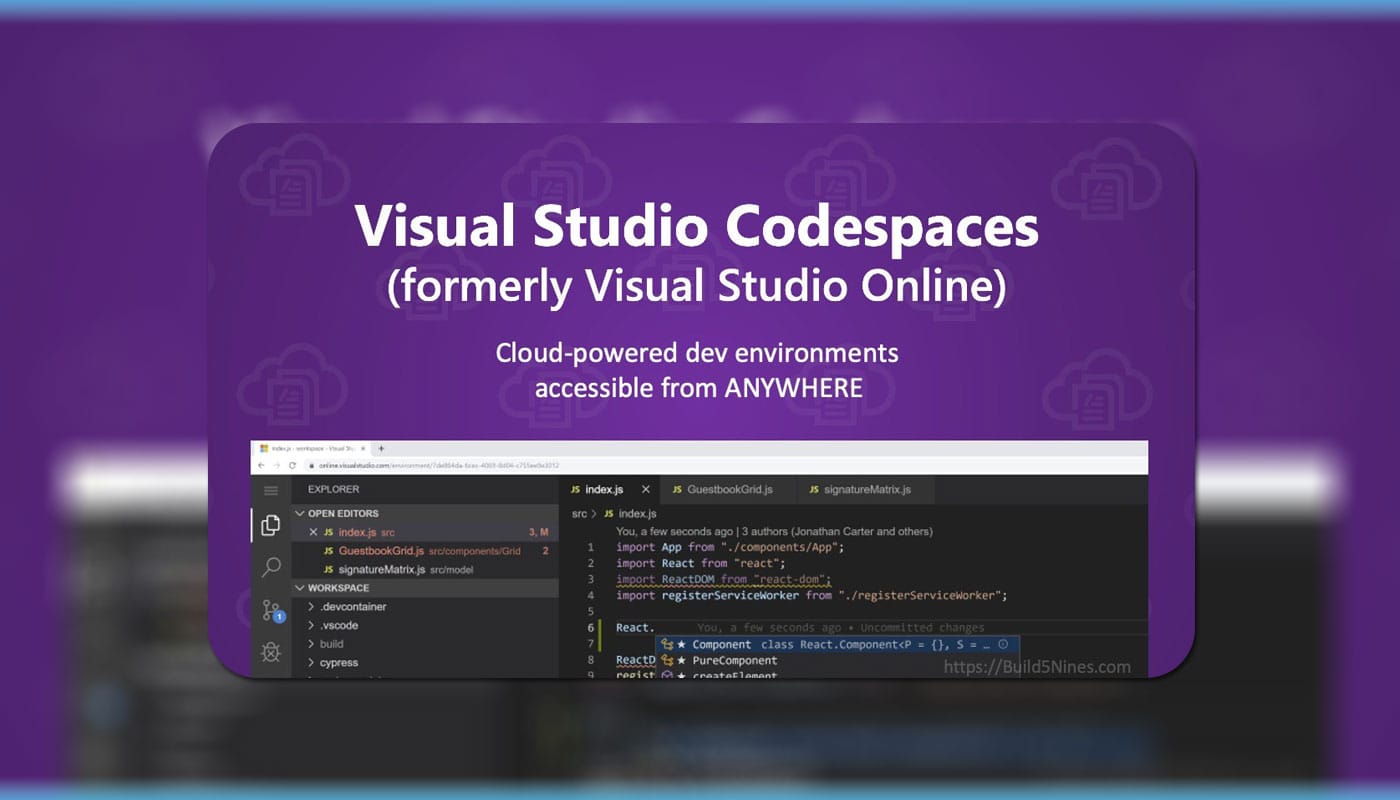The image size is (1400, 800).
Task: Close the index.js editor tab
Action: 646,489
